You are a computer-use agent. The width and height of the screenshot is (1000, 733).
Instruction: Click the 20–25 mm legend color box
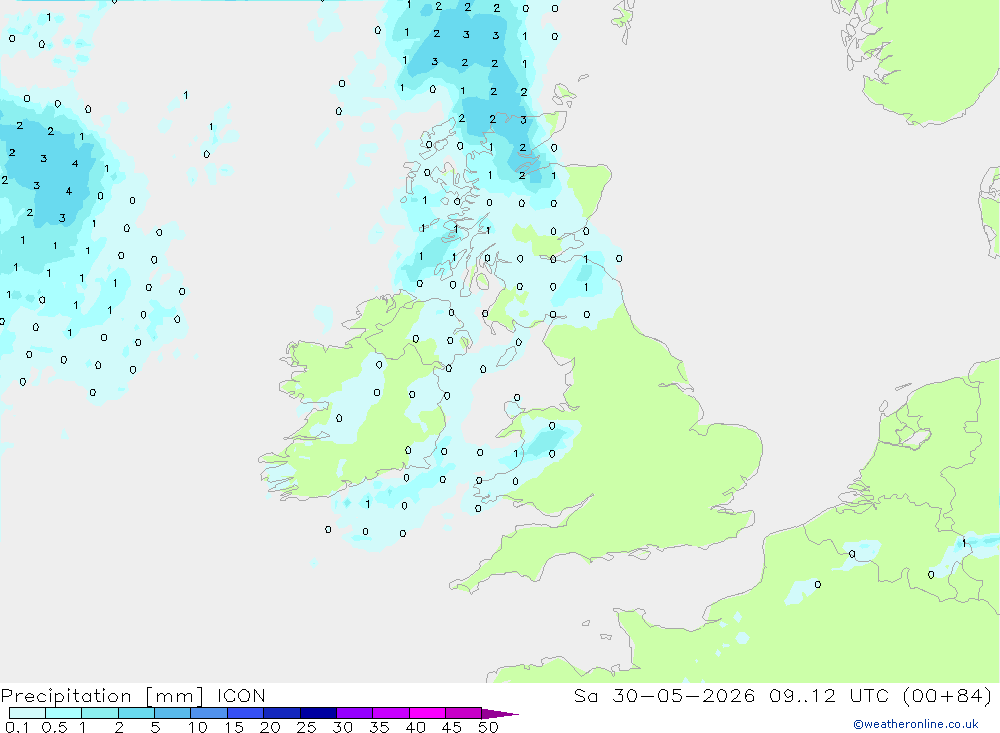(x=281, y=713)
